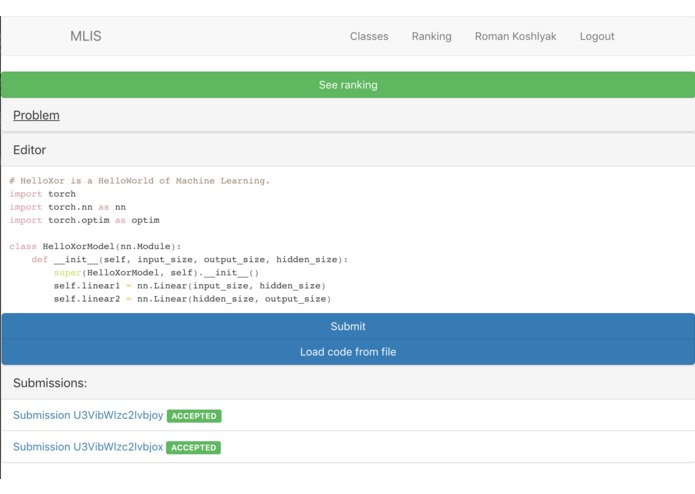The image size is (695, 494).
Task: Submit the code with the Submit button
Action: (348, 326)
